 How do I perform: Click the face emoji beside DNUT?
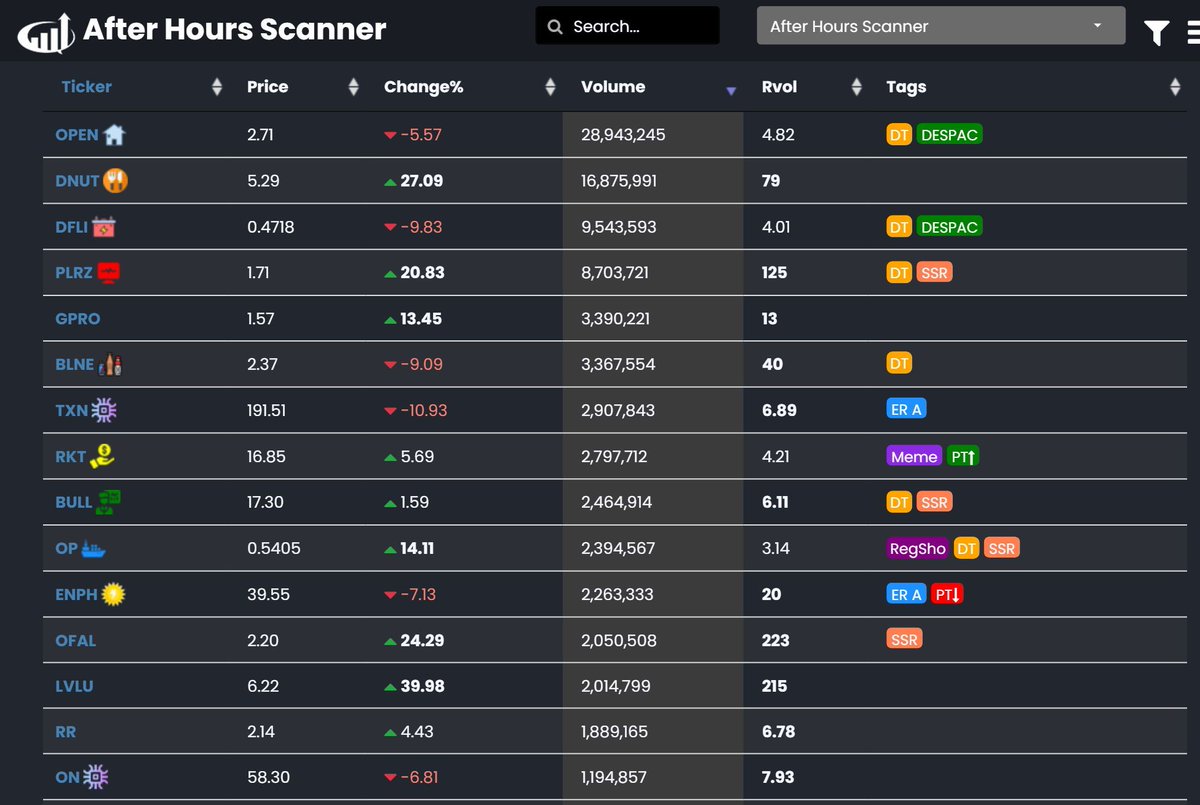point(116,180)
